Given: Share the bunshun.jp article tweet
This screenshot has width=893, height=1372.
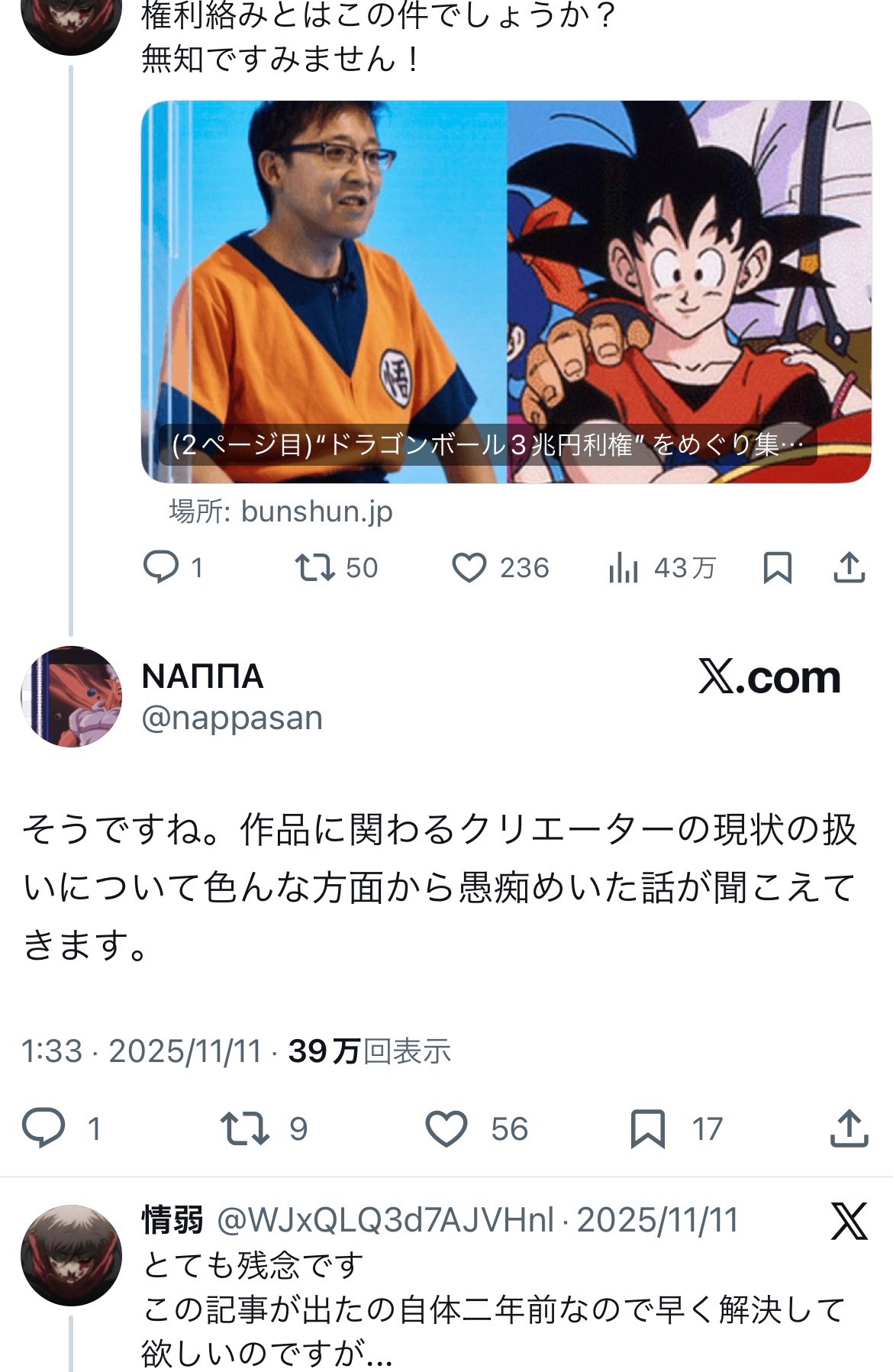Looking at the screenshot, I should click(849, 567).
